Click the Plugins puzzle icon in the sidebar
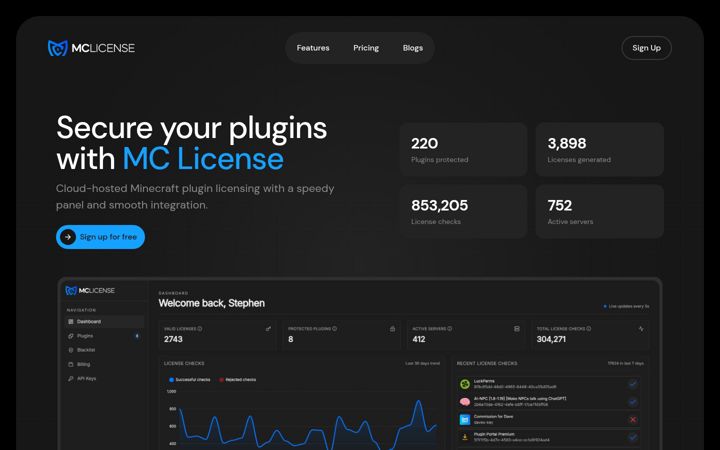720x450 pixels. tap(71, 336)
